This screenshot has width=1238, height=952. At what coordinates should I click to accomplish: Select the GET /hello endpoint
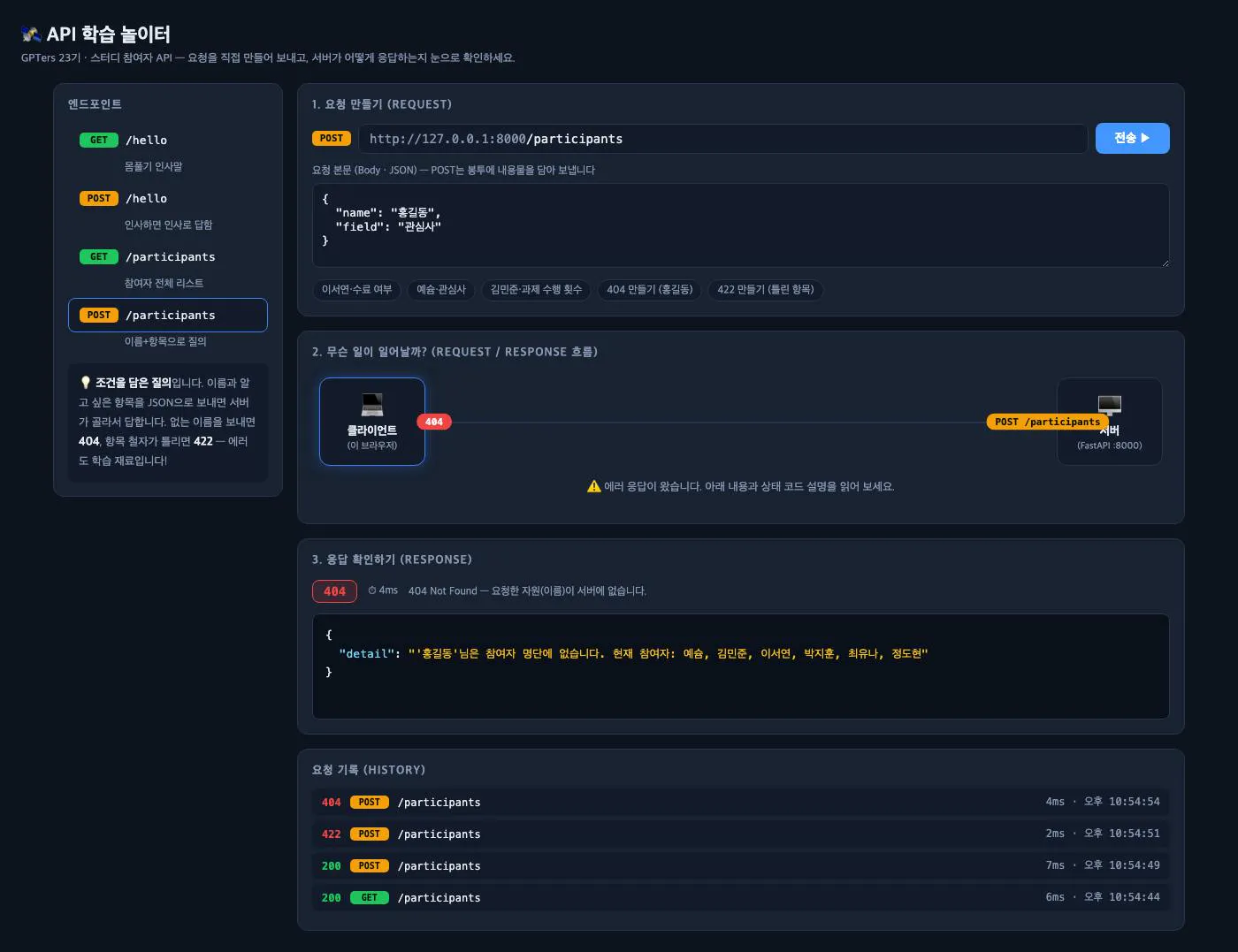coord(168,140)
